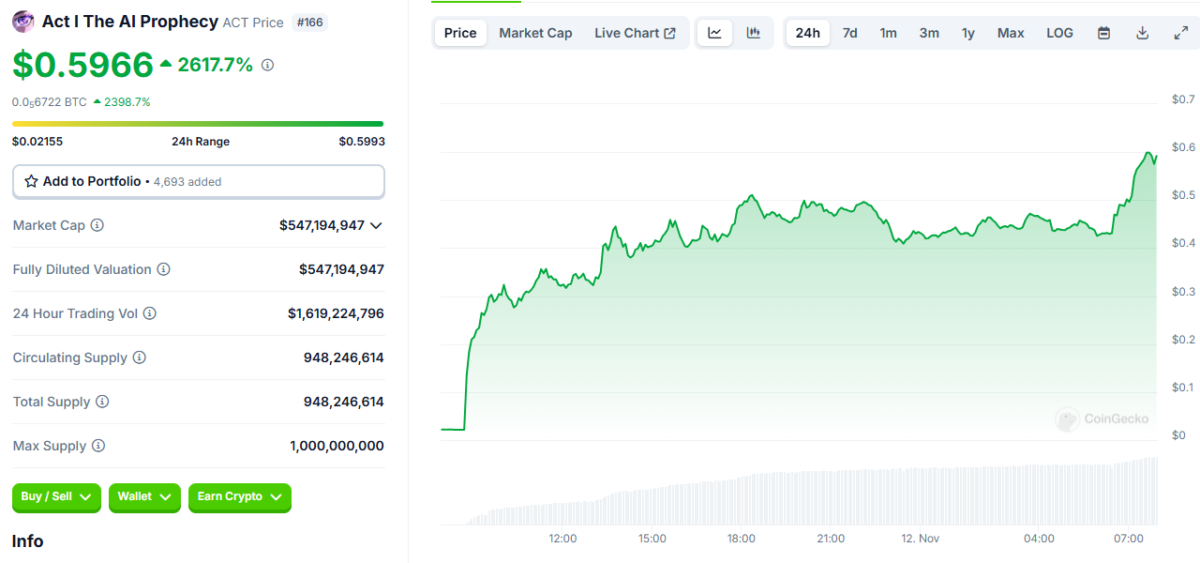
Task: Click info icon next to Max Supply
Action: click(98, 446)
